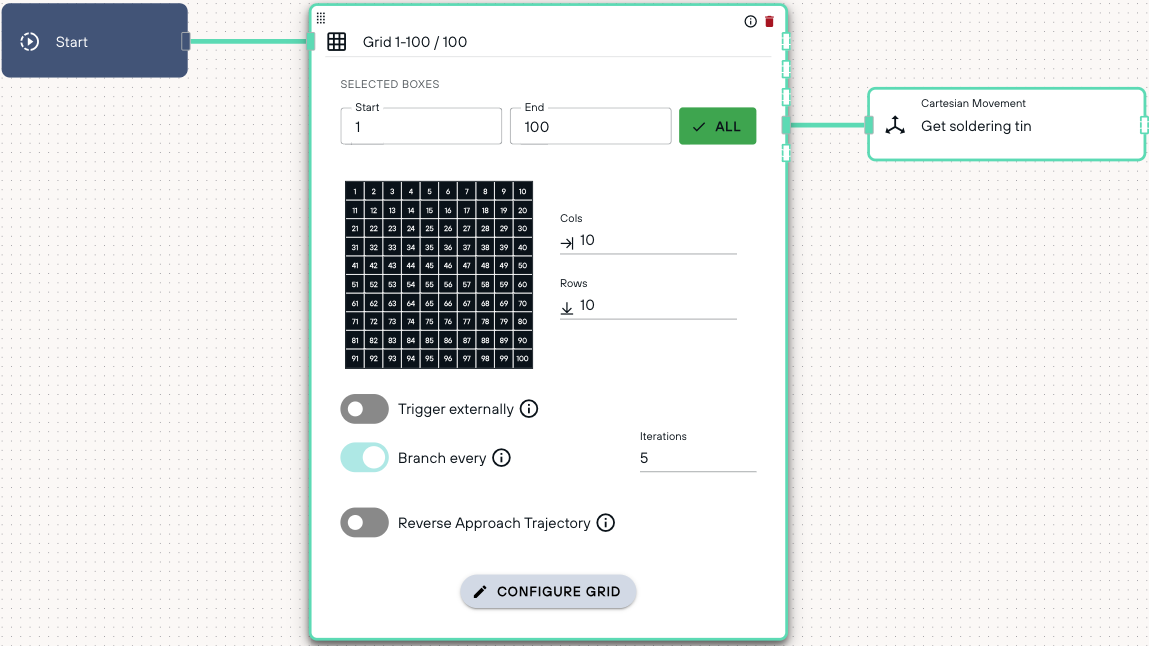Click the Start node play icon
The width and height of the screenshot is (1149, 646).
pos(29,42)
